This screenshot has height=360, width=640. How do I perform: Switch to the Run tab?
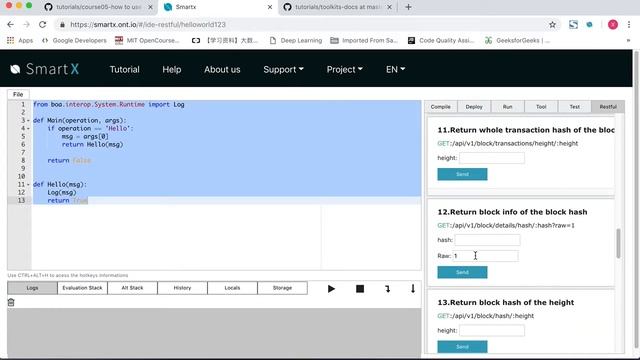507,107
